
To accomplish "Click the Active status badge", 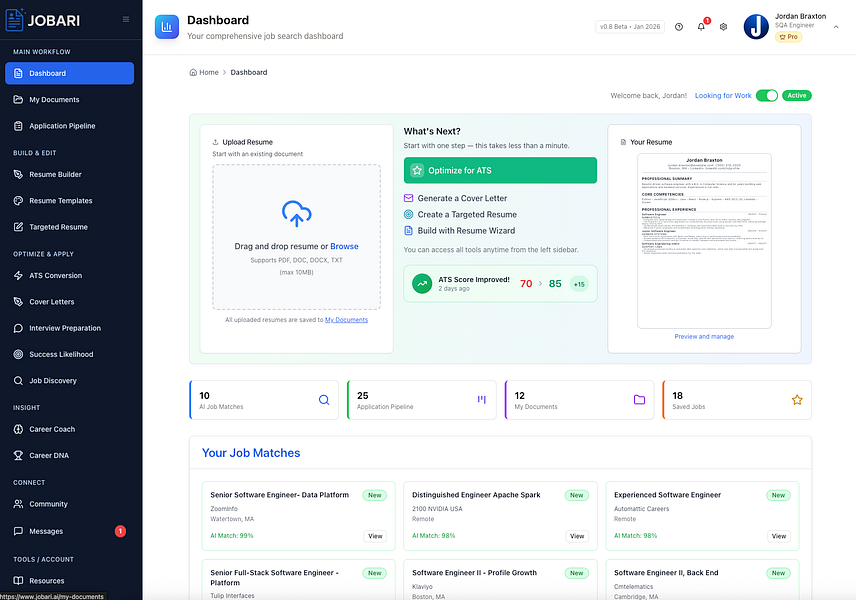I will (796, 96).
